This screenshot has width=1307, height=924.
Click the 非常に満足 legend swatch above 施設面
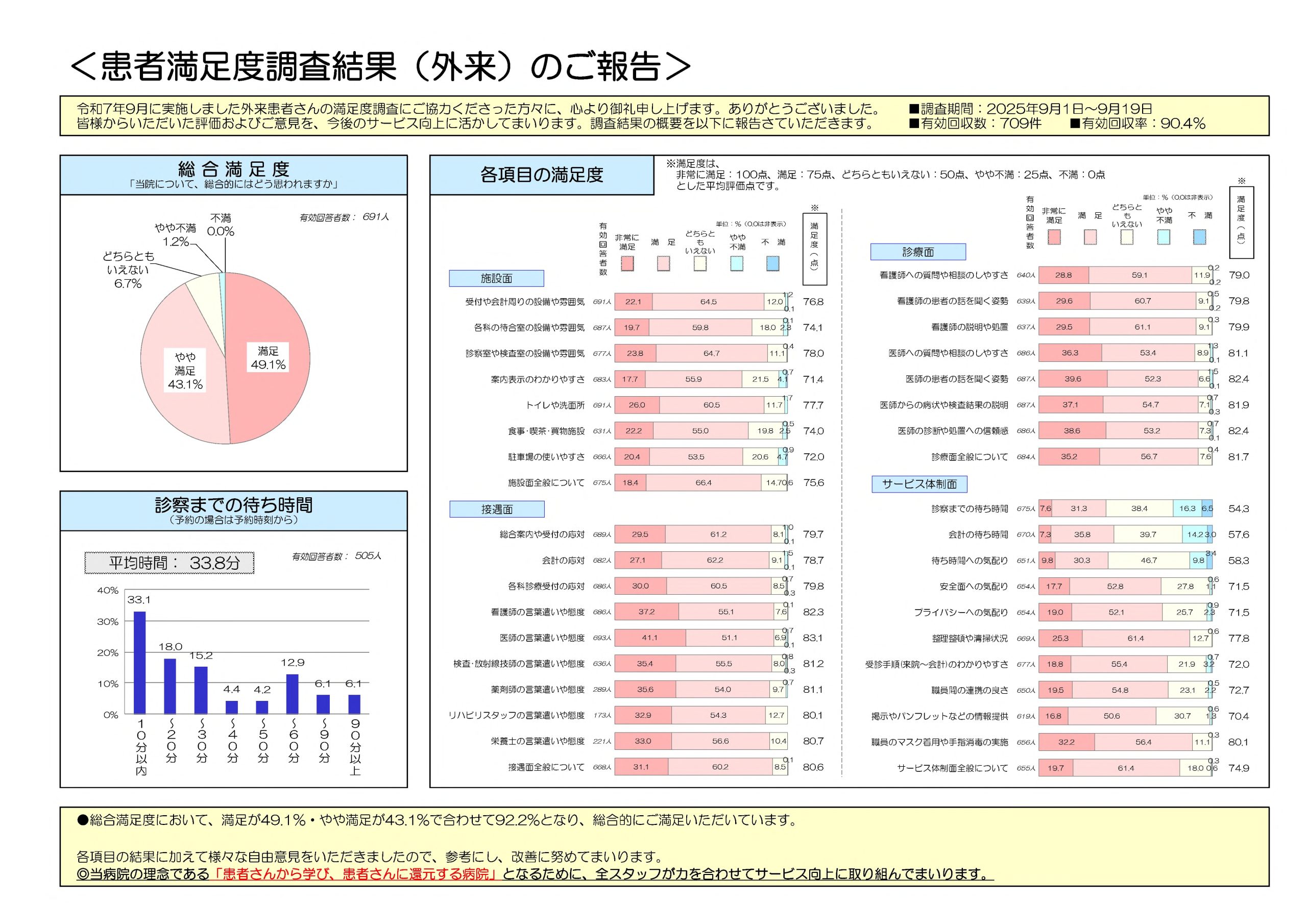click(x=627, y=263)
